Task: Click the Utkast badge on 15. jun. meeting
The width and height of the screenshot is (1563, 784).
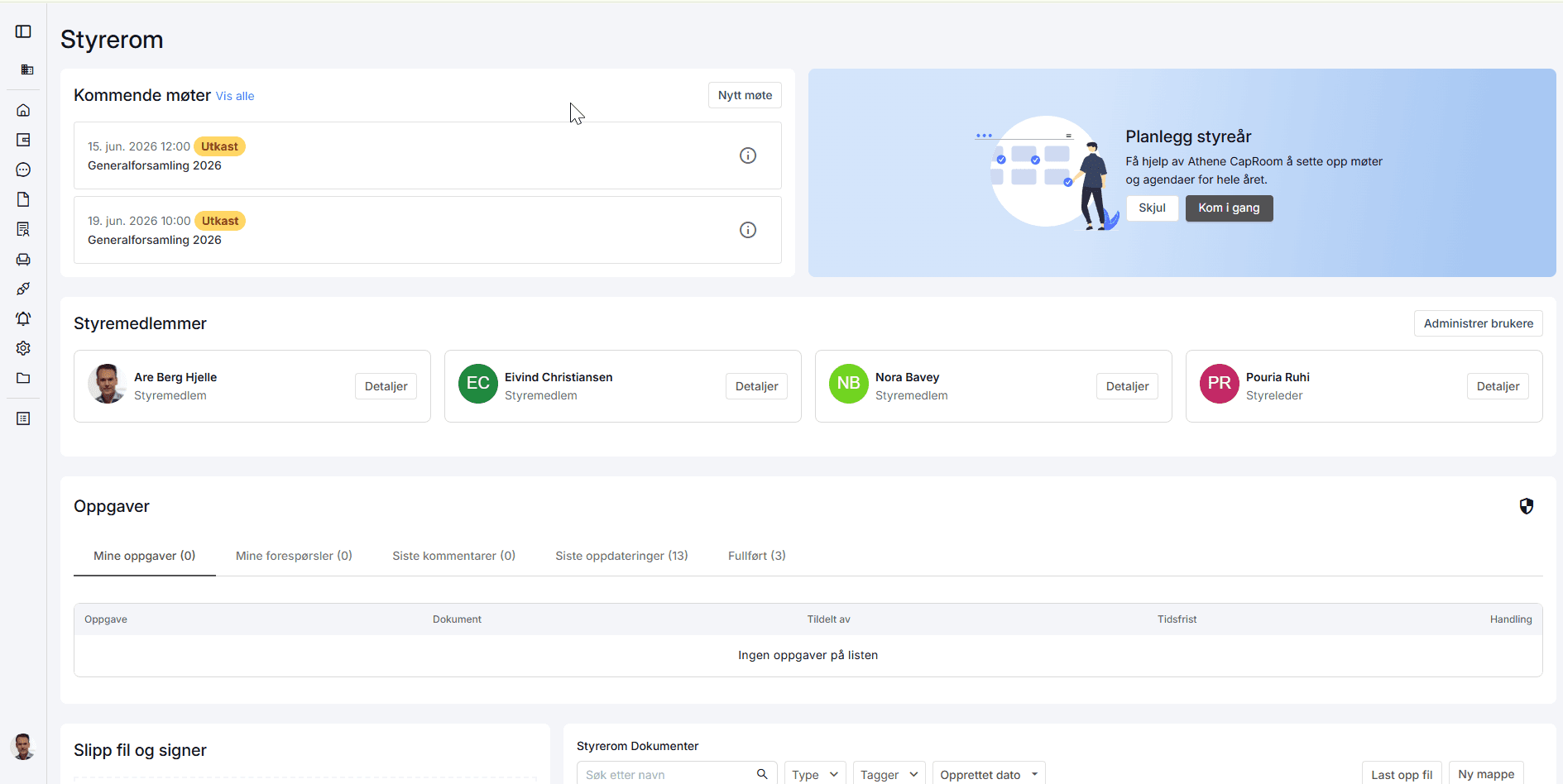Action: (x=219, y=146)
